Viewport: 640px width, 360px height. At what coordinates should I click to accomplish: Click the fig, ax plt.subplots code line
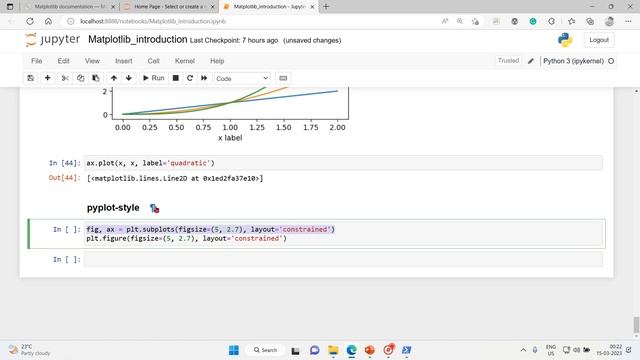[x=210, y=229]
